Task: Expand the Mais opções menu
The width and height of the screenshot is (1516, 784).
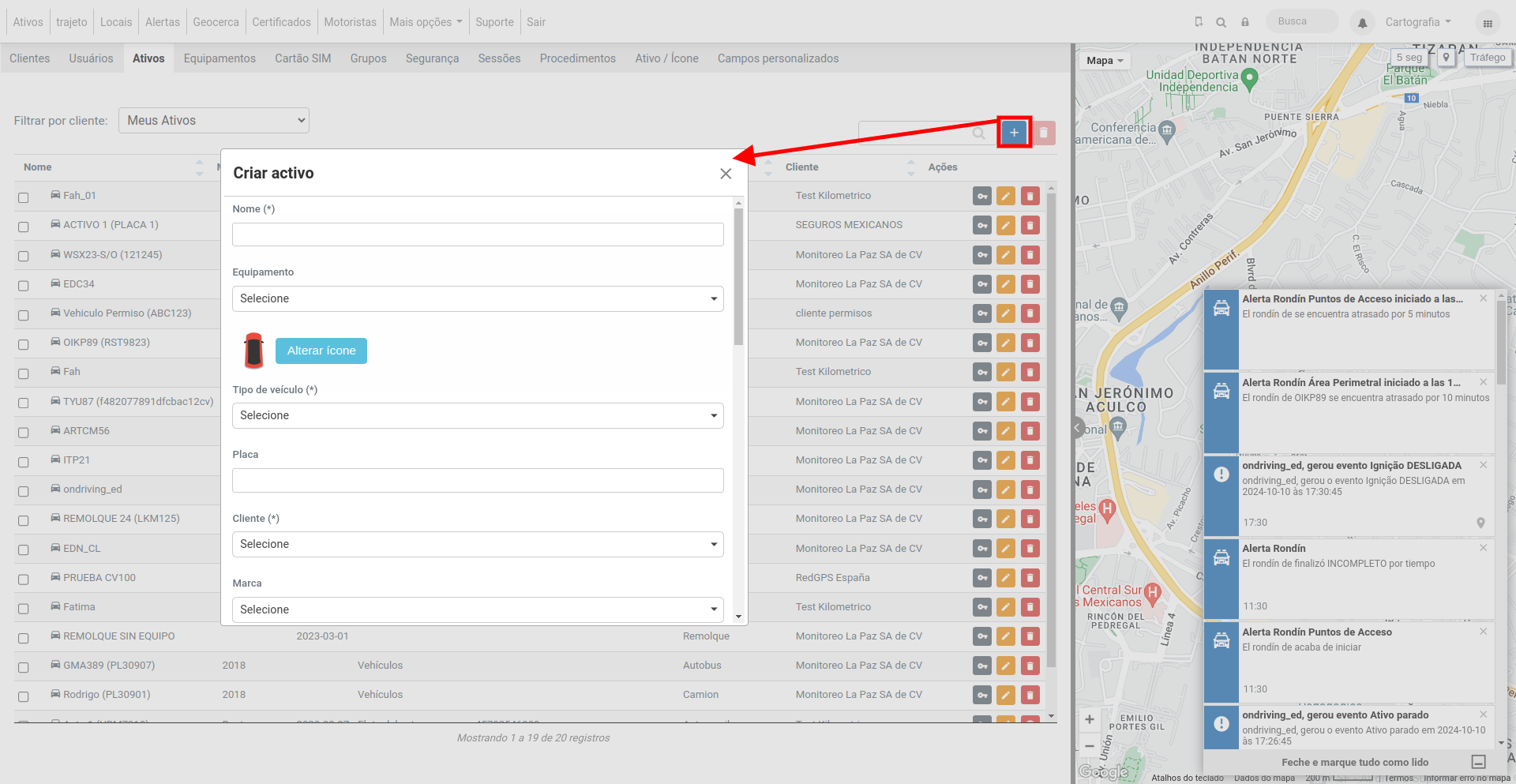Action: tap(426, 22)
